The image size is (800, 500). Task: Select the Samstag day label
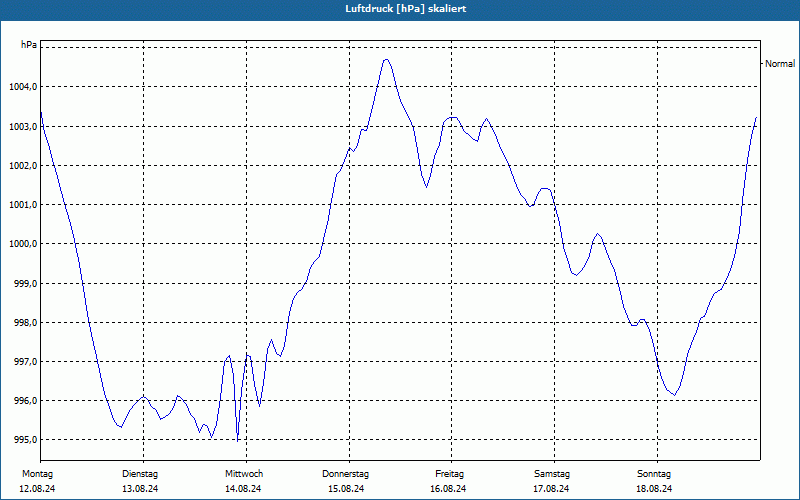(x=552, y=474)
